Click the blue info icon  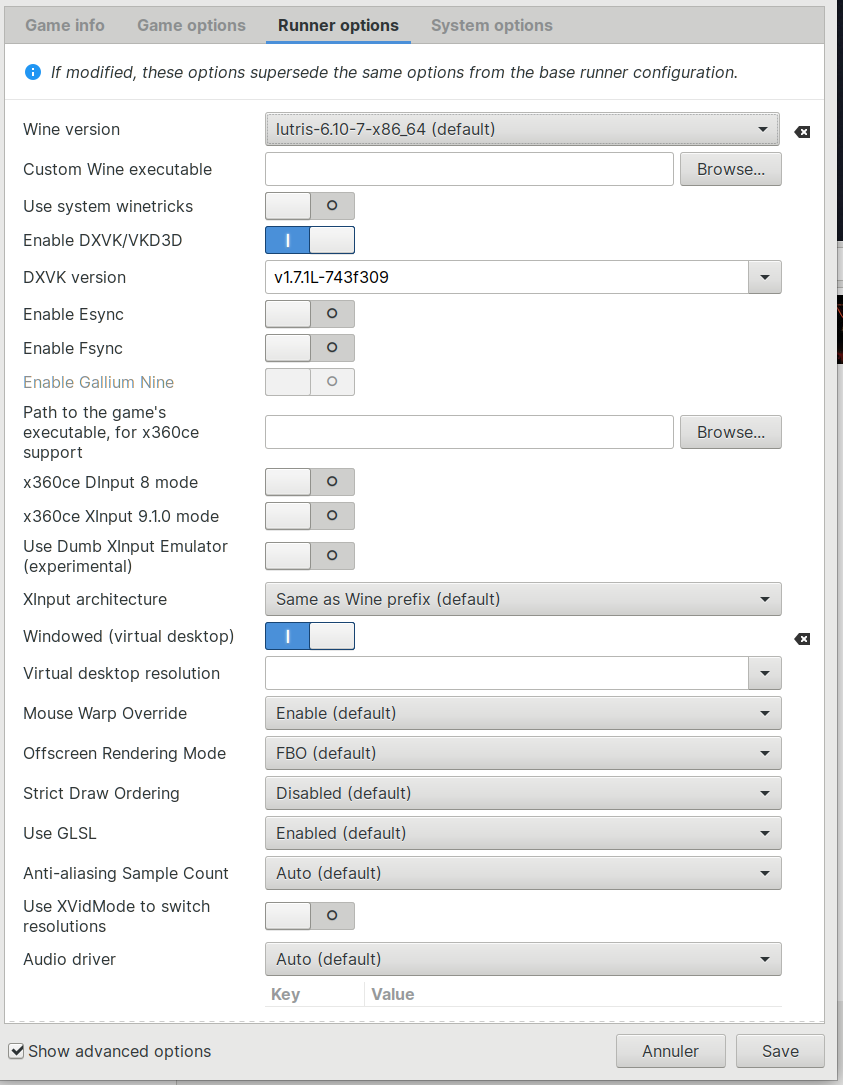[33, 72]
